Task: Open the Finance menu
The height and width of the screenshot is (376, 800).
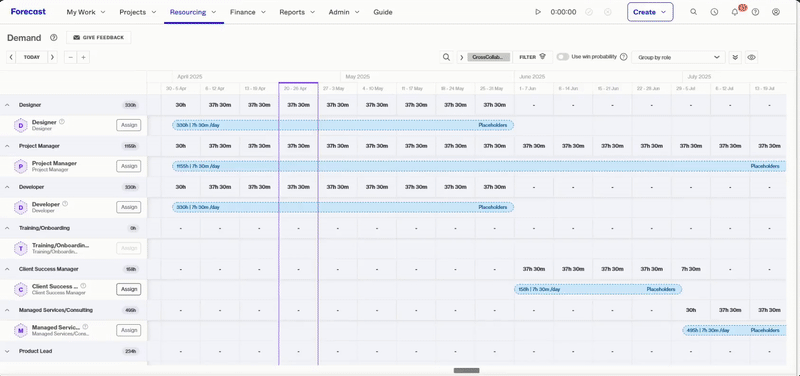Action: (248, 12)
